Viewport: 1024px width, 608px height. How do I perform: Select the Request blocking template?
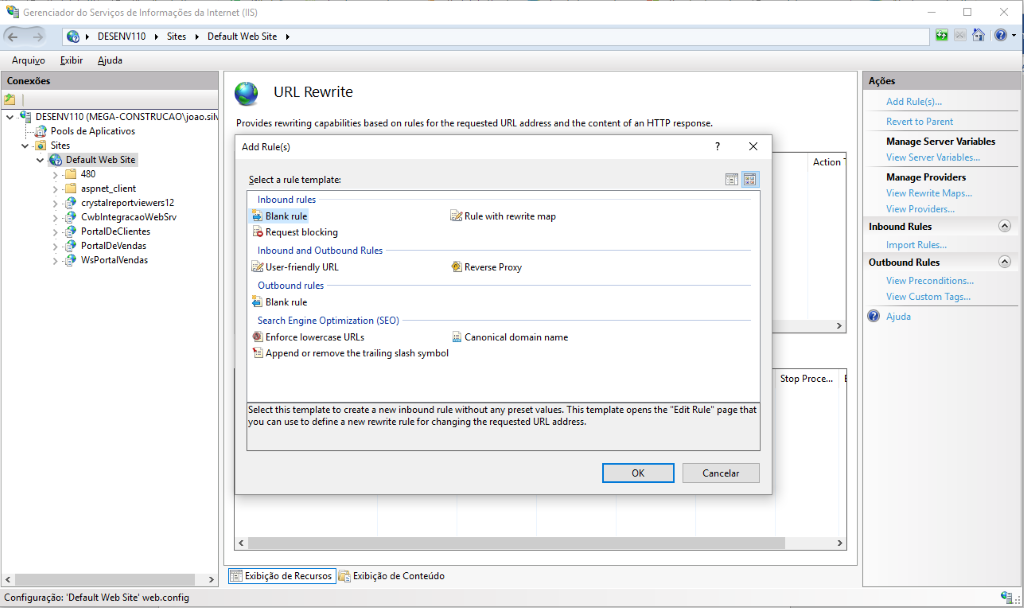[301, 232]
